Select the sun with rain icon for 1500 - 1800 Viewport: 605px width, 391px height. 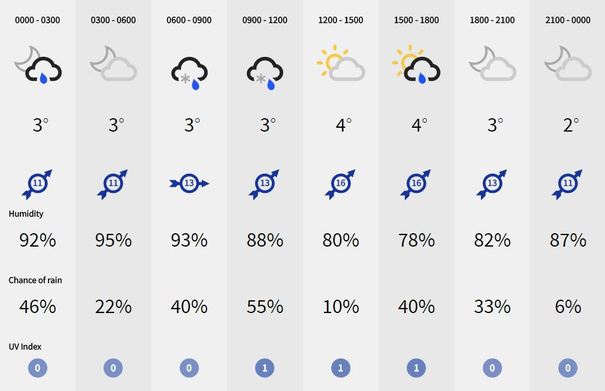click(416, 65)
